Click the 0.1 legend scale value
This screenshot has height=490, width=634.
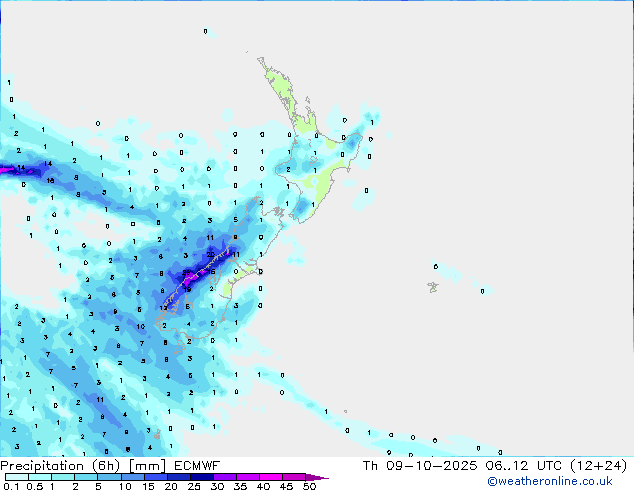click(11, 486)
